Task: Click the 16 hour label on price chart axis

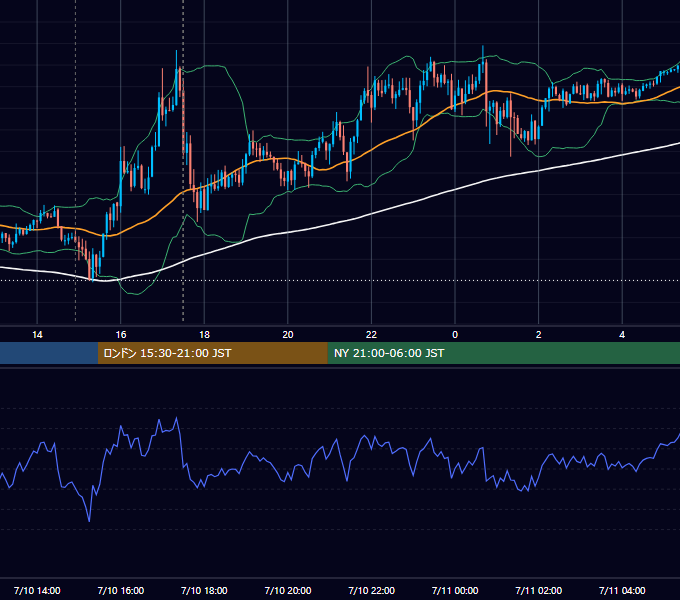Action: [121, 335]
